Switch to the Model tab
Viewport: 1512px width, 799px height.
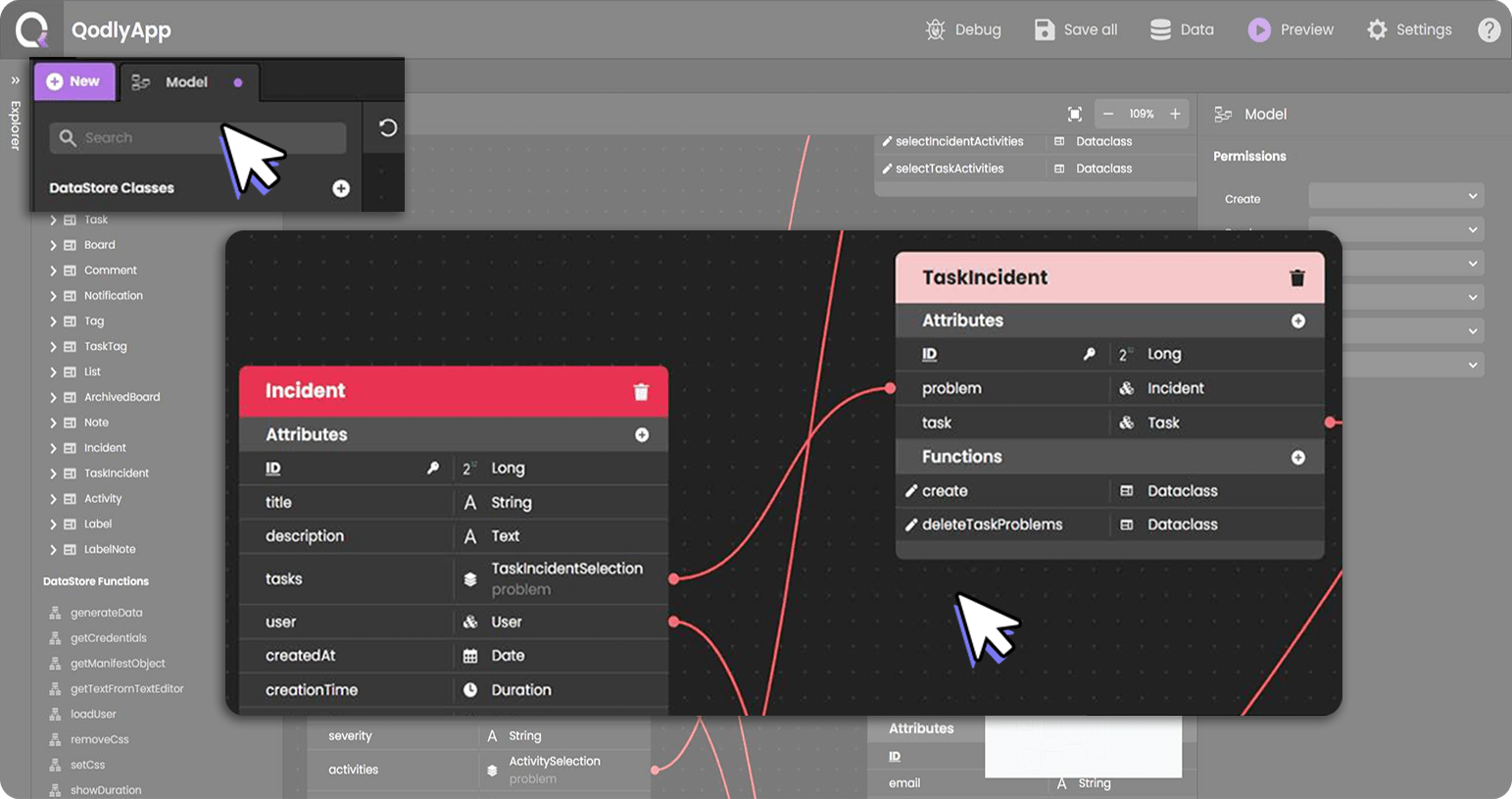coord(186,82)
